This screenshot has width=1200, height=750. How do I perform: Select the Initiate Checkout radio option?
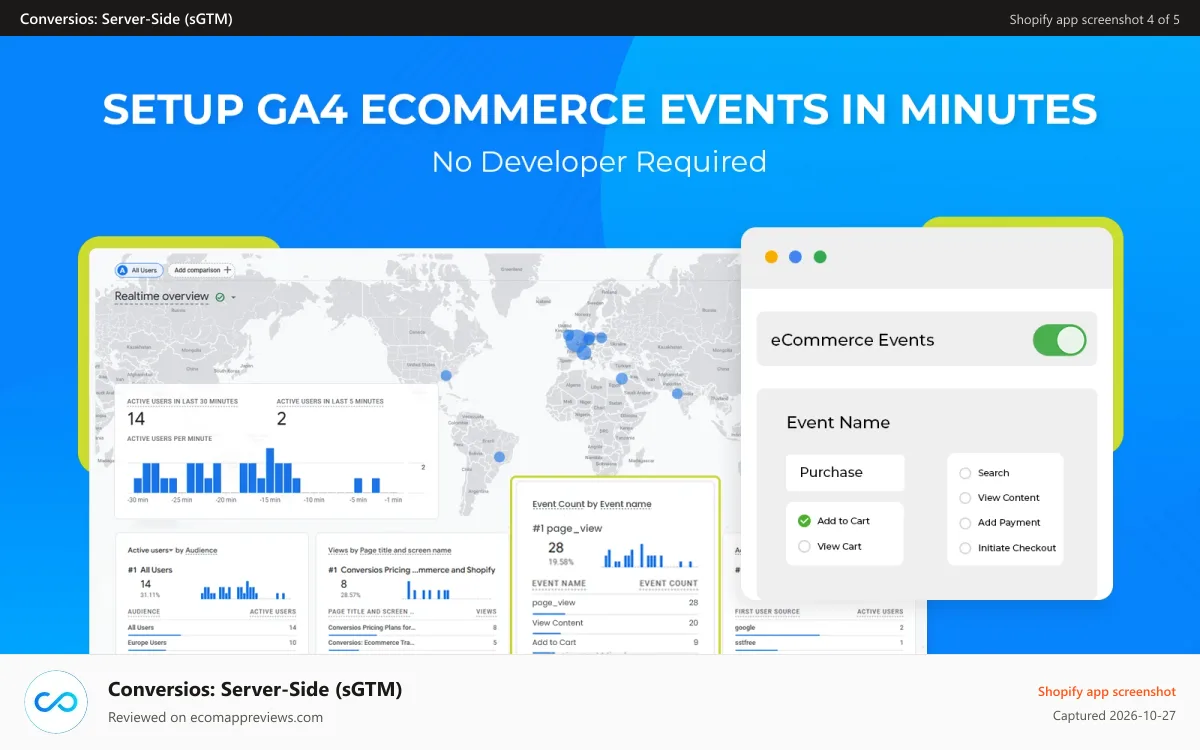pos(965,548)
